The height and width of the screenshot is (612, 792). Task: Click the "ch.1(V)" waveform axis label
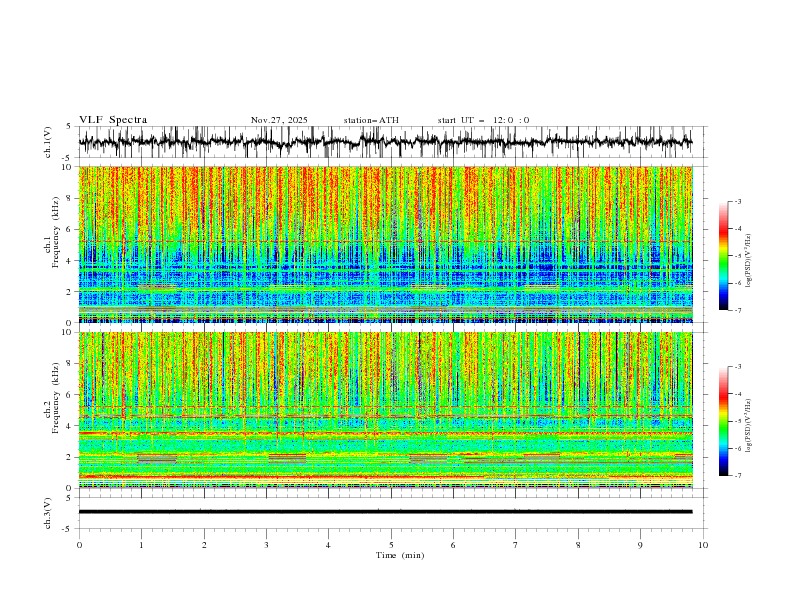[48, 142]
